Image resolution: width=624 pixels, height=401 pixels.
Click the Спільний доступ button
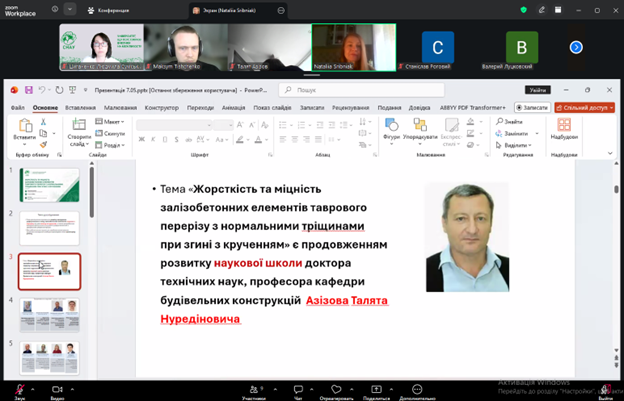coord(584,108)
